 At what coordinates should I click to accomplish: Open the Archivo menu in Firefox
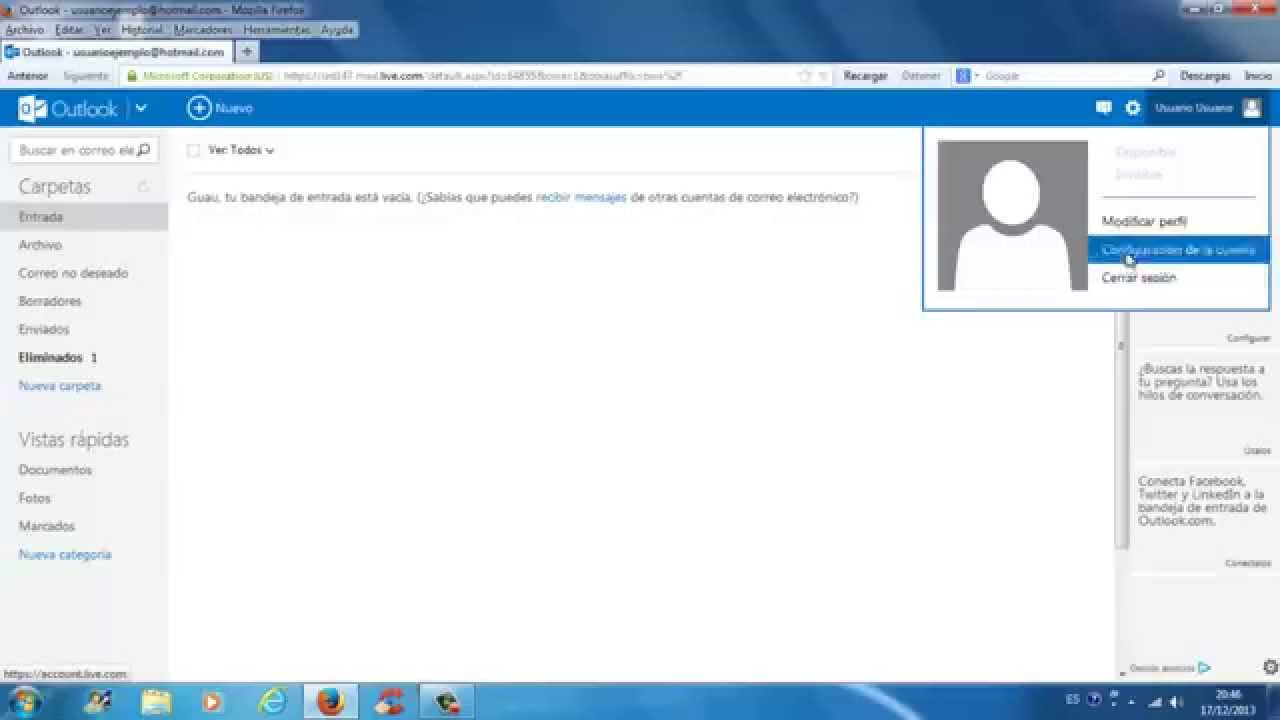click(24, 30)
